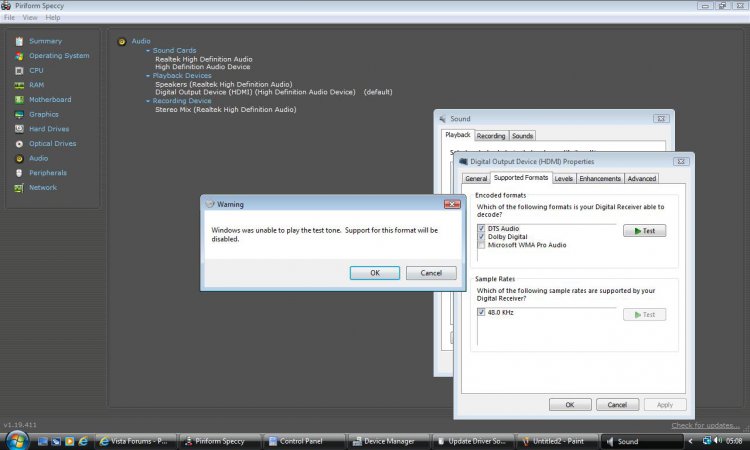Screen dimensions: 750x450
Task: Switch to Device Manager taskbar button
Action: point(388,441)
